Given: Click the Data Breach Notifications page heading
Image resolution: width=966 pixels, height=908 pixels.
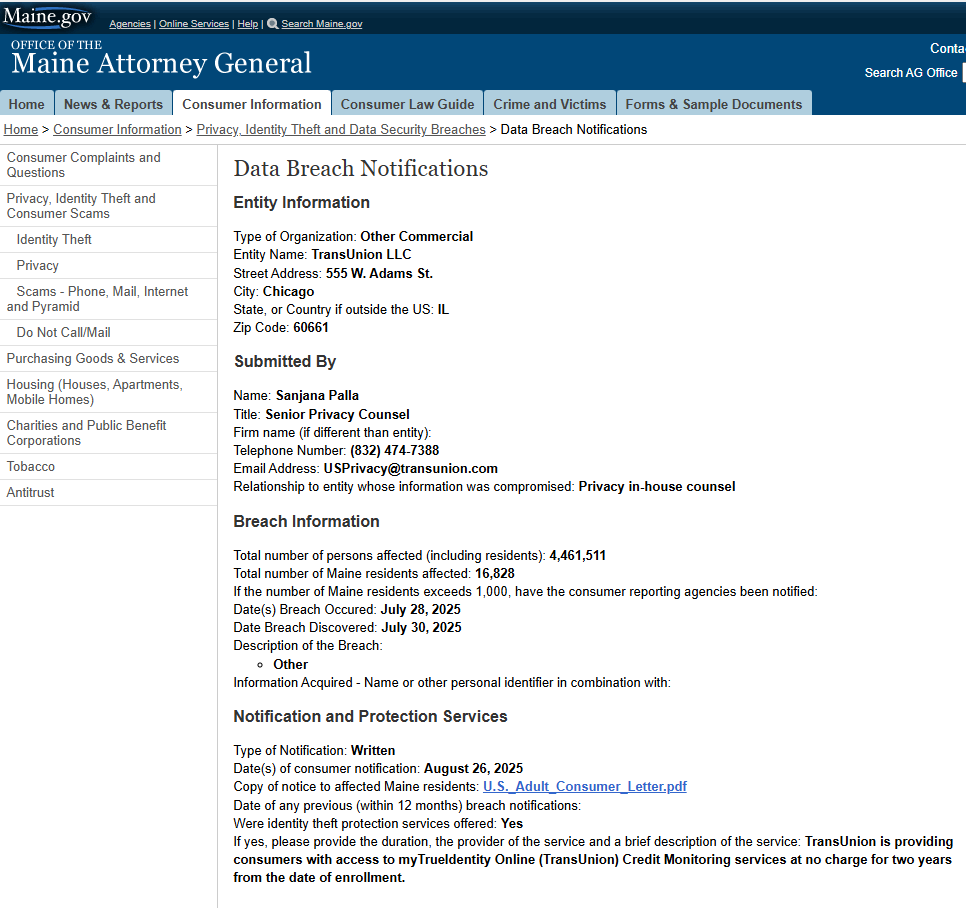Looking at the screenshot, I should pyautogui.click(x=360, y=169).
